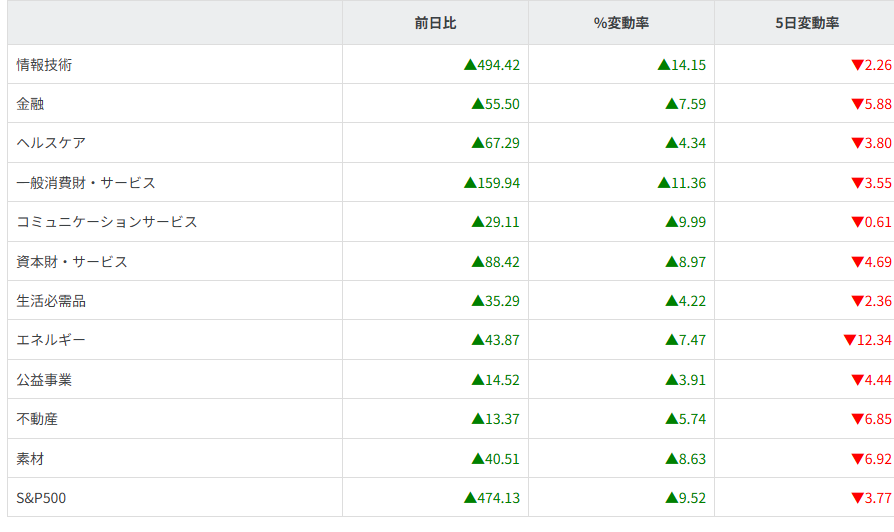Select the 素材 sector name
Viewport: 894px width, 532px height.
(x=31, y=459)
